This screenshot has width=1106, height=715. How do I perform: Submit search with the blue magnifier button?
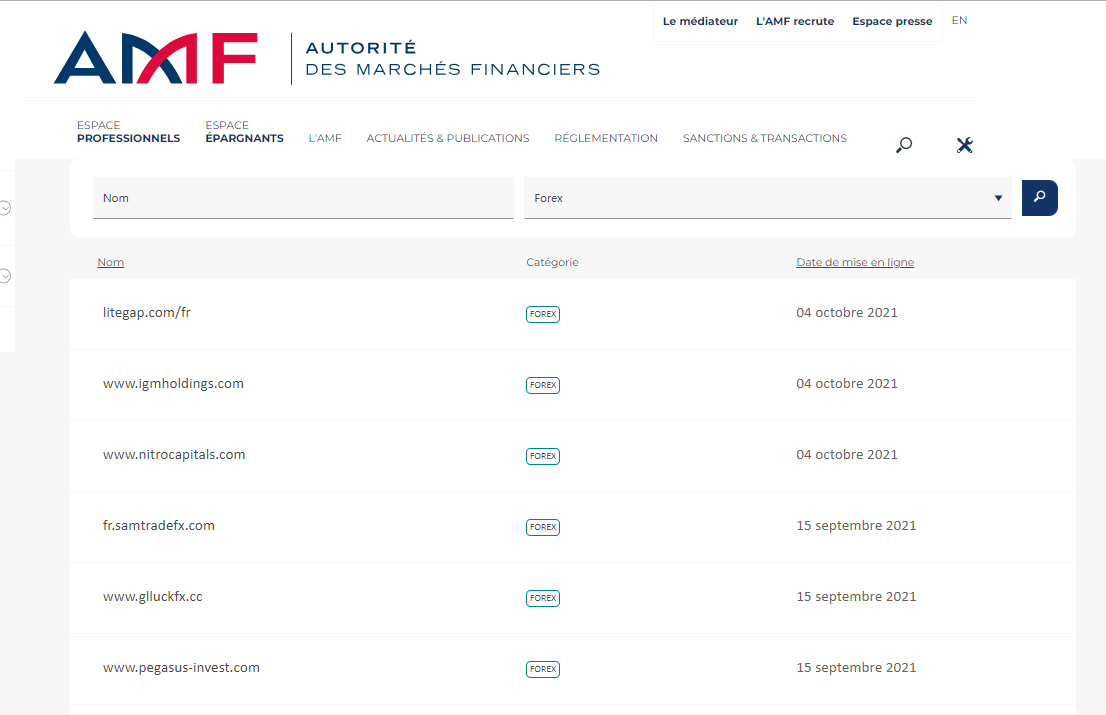tap(1039, 198)
